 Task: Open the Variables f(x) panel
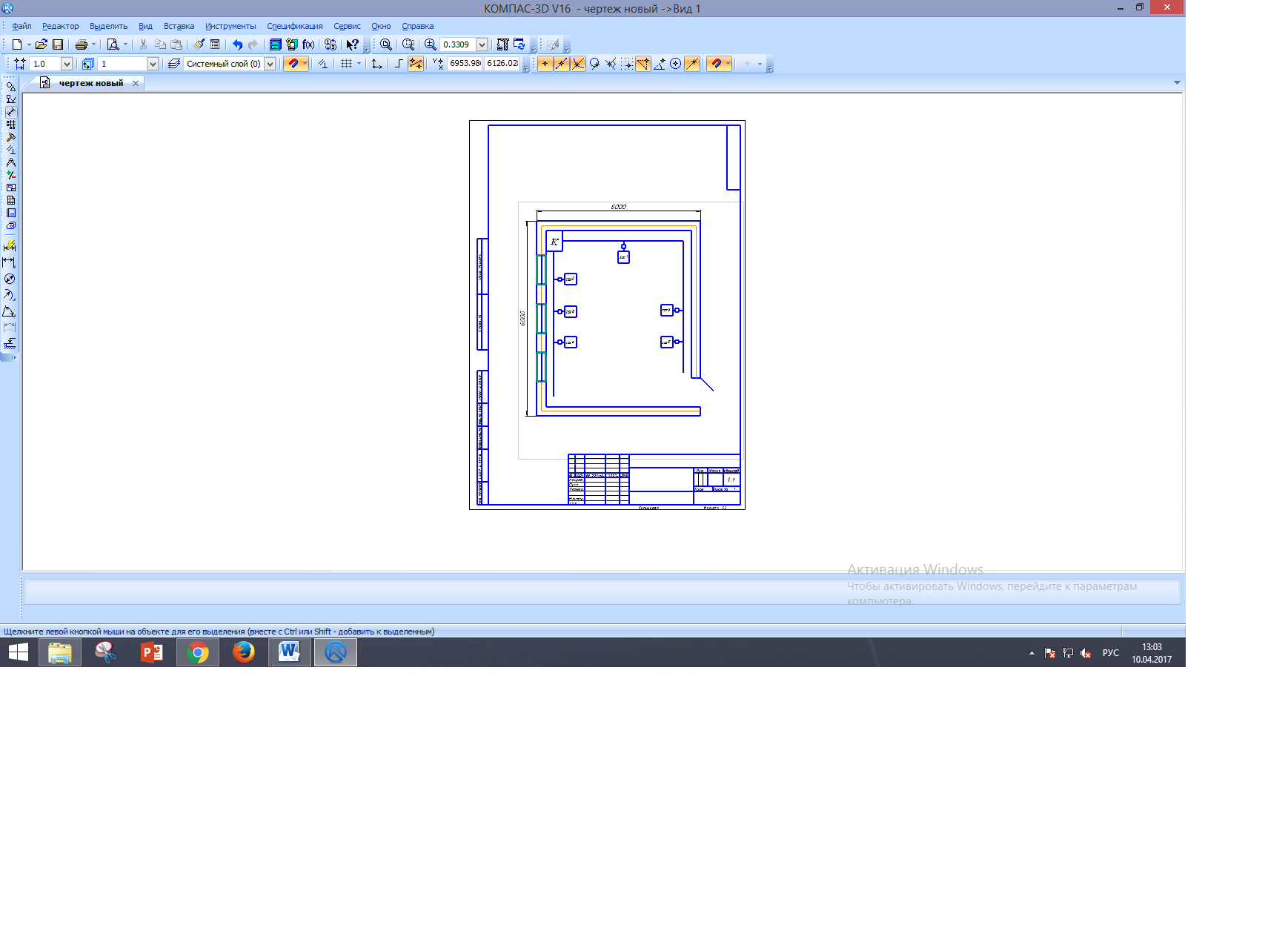tap(308, 44)
